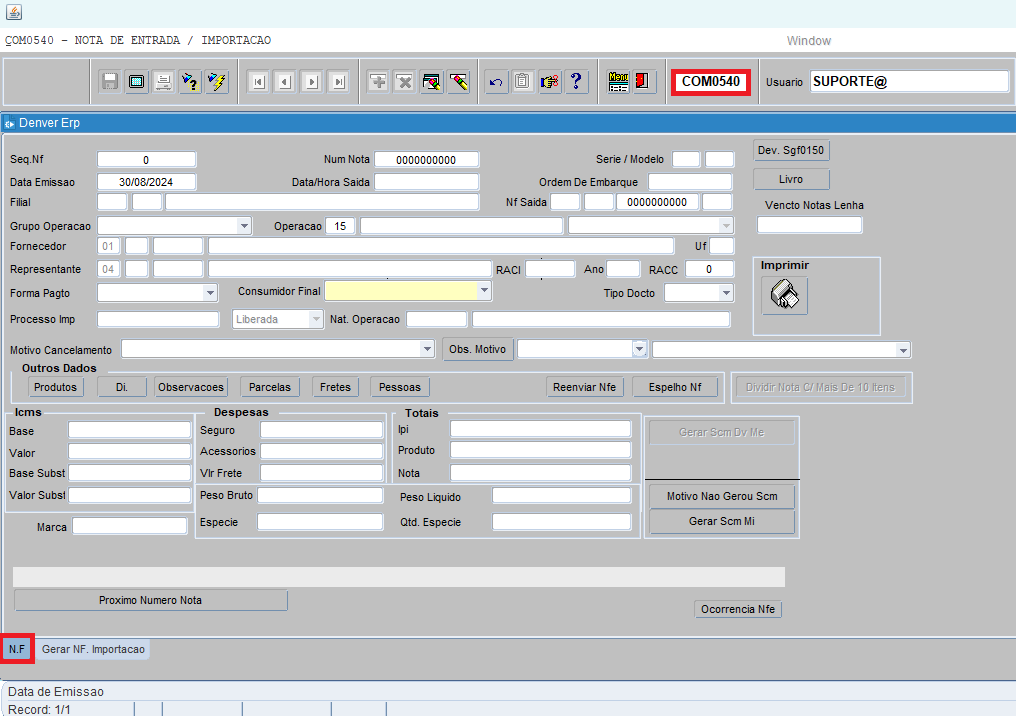Click the Reenviar Nfe button
This screenshot has height=716, width=1016.
pos(584,387)
